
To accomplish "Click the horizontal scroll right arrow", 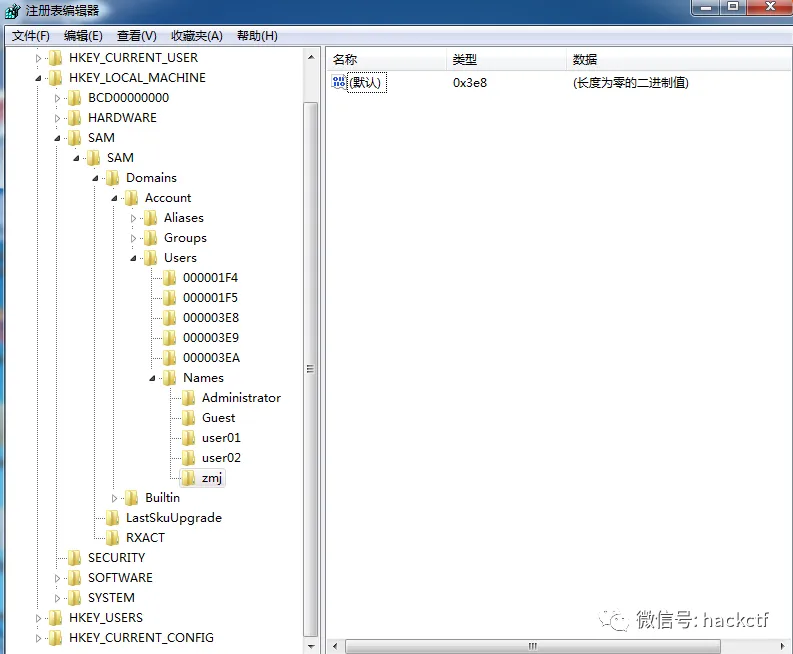I will 783,646.
